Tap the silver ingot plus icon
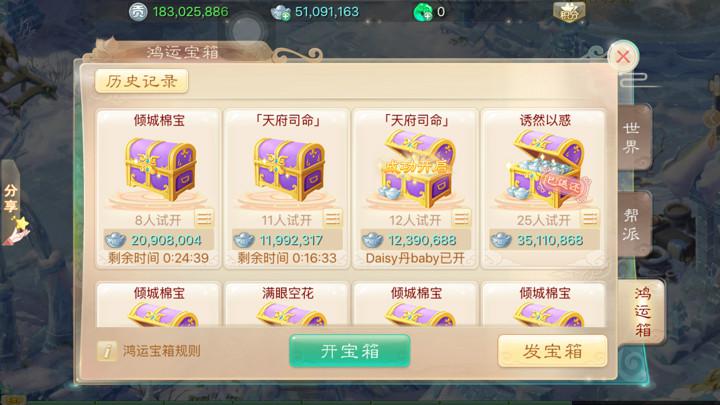The width and height of the screenshot is (720, 405). (281, 12)
